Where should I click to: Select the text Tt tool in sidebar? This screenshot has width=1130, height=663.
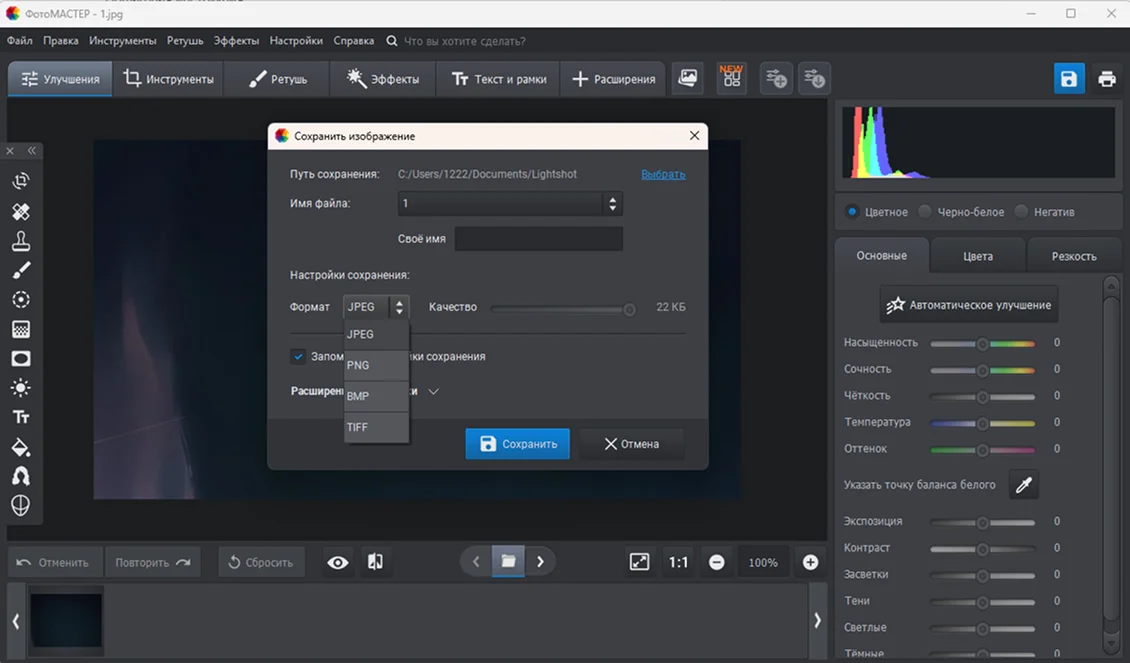(21, 417)
